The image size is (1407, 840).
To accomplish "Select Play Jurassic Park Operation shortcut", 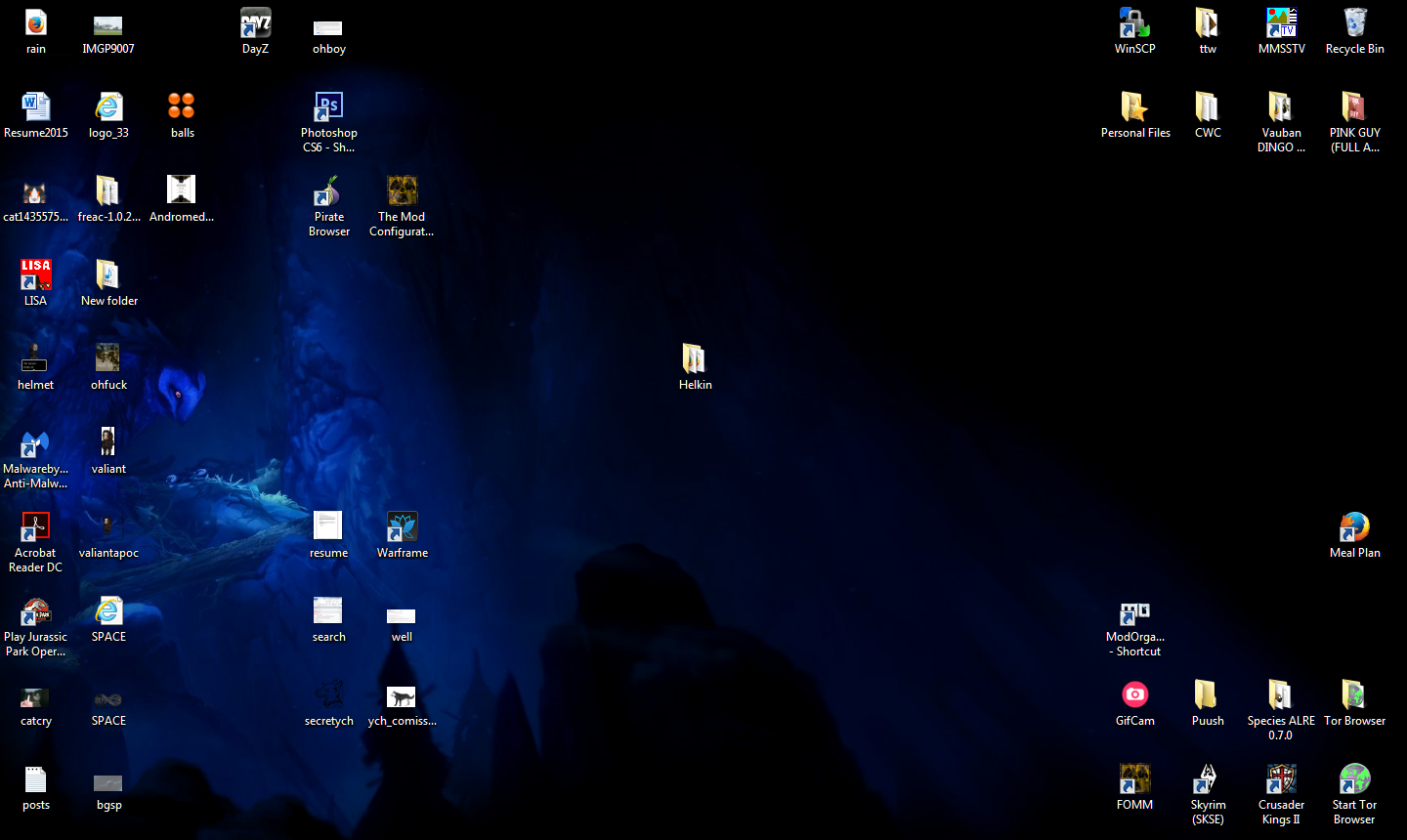I will click(x=36, y=610).
